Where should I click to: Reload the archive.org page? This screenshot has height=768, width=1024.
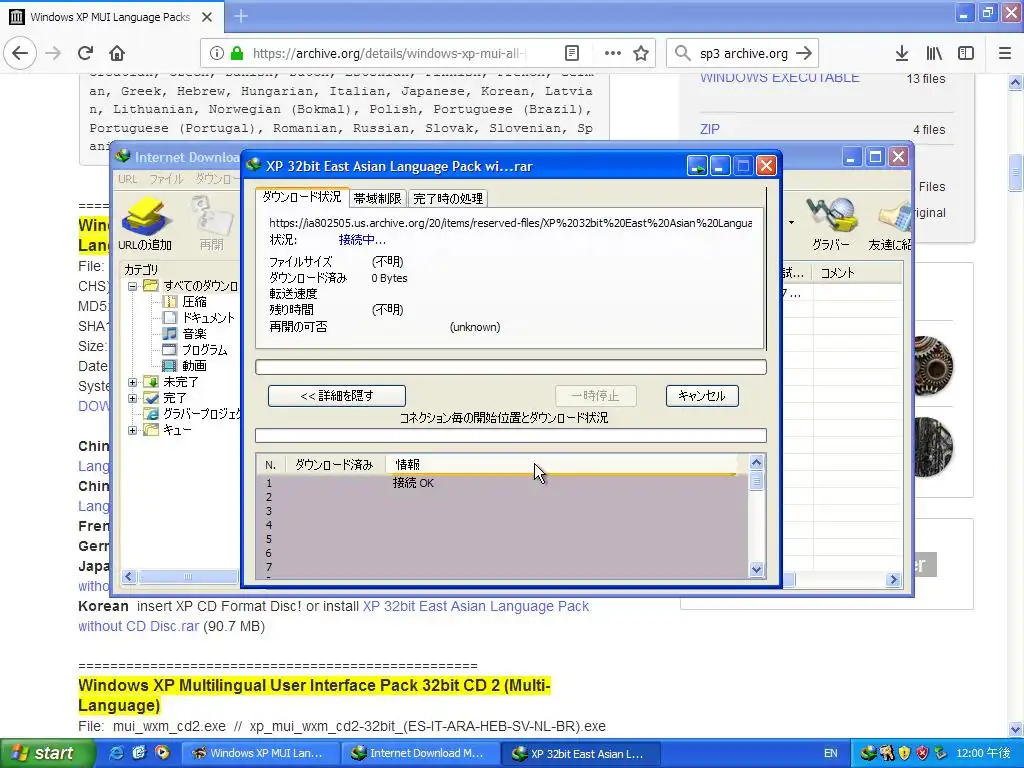[x=85, y=53]
